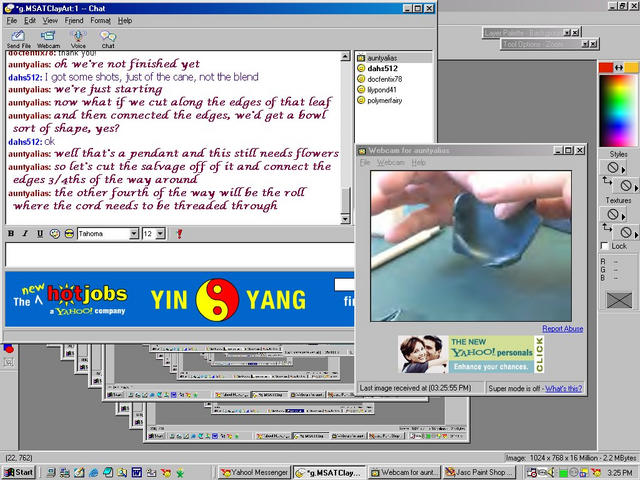This screenshot has height=480, width=640.
Task: Click the Yahoo! personals ad banner
Action: 471,354
